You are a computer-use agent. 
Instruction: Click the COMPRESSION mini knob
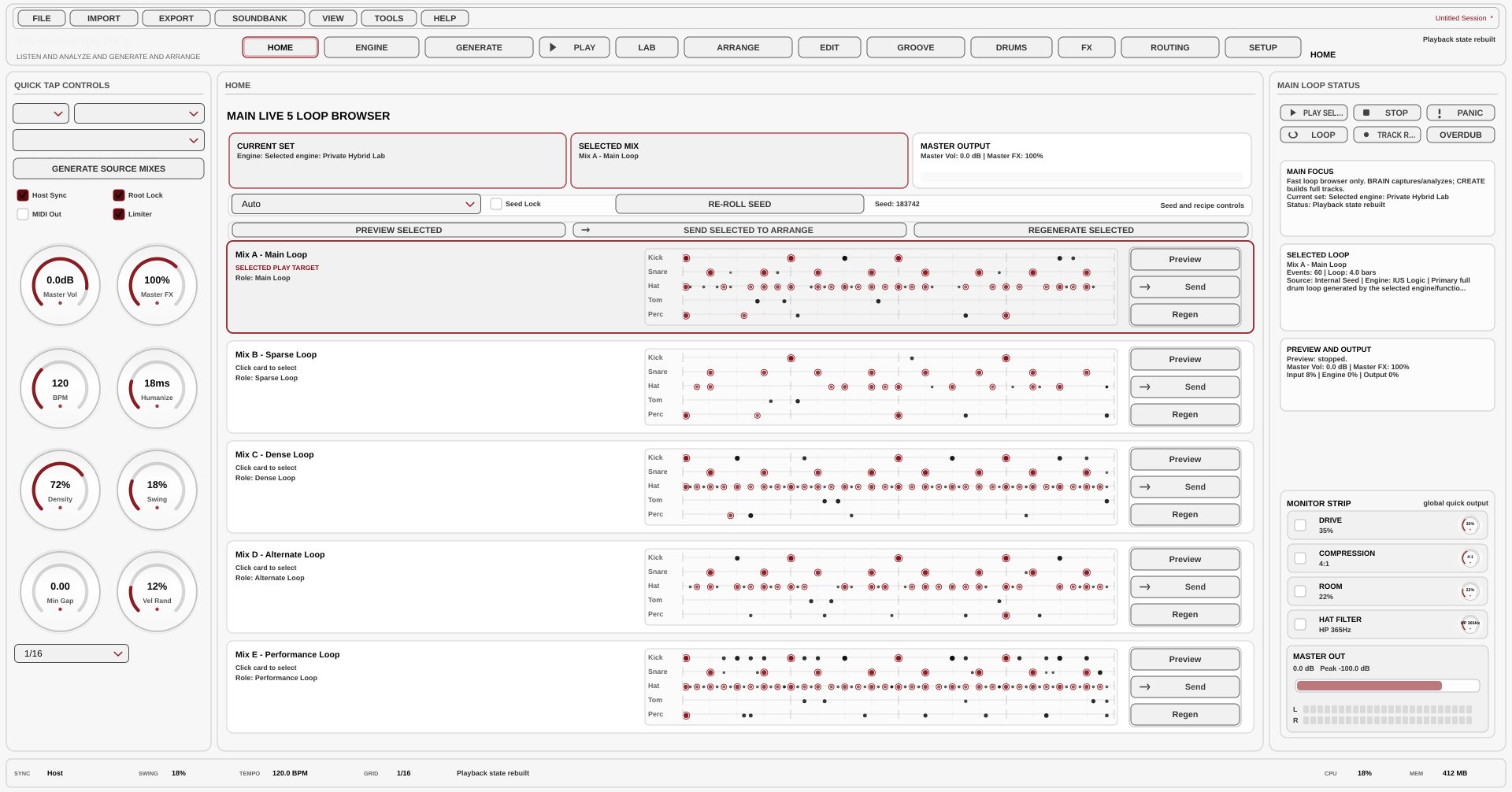coord(1469,558)
